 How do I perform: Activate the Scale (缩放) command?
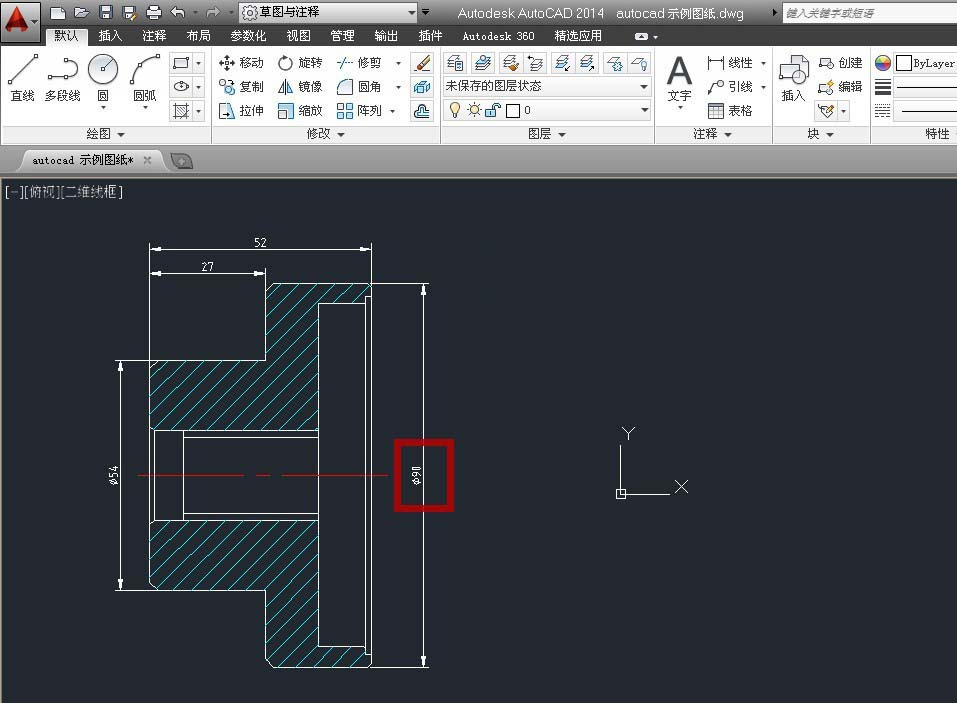(x=300, y=111)
